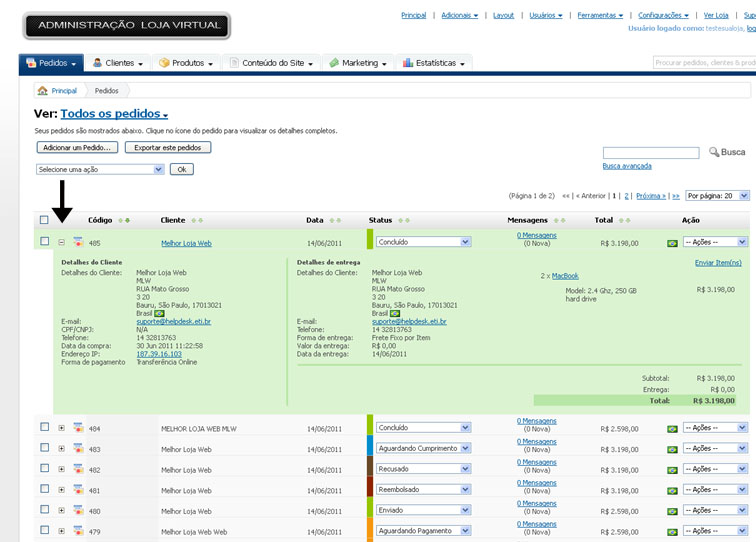Open the Pedidos tab menu
This screenshot has height=542, width=756.
click(x=51, y=63)
